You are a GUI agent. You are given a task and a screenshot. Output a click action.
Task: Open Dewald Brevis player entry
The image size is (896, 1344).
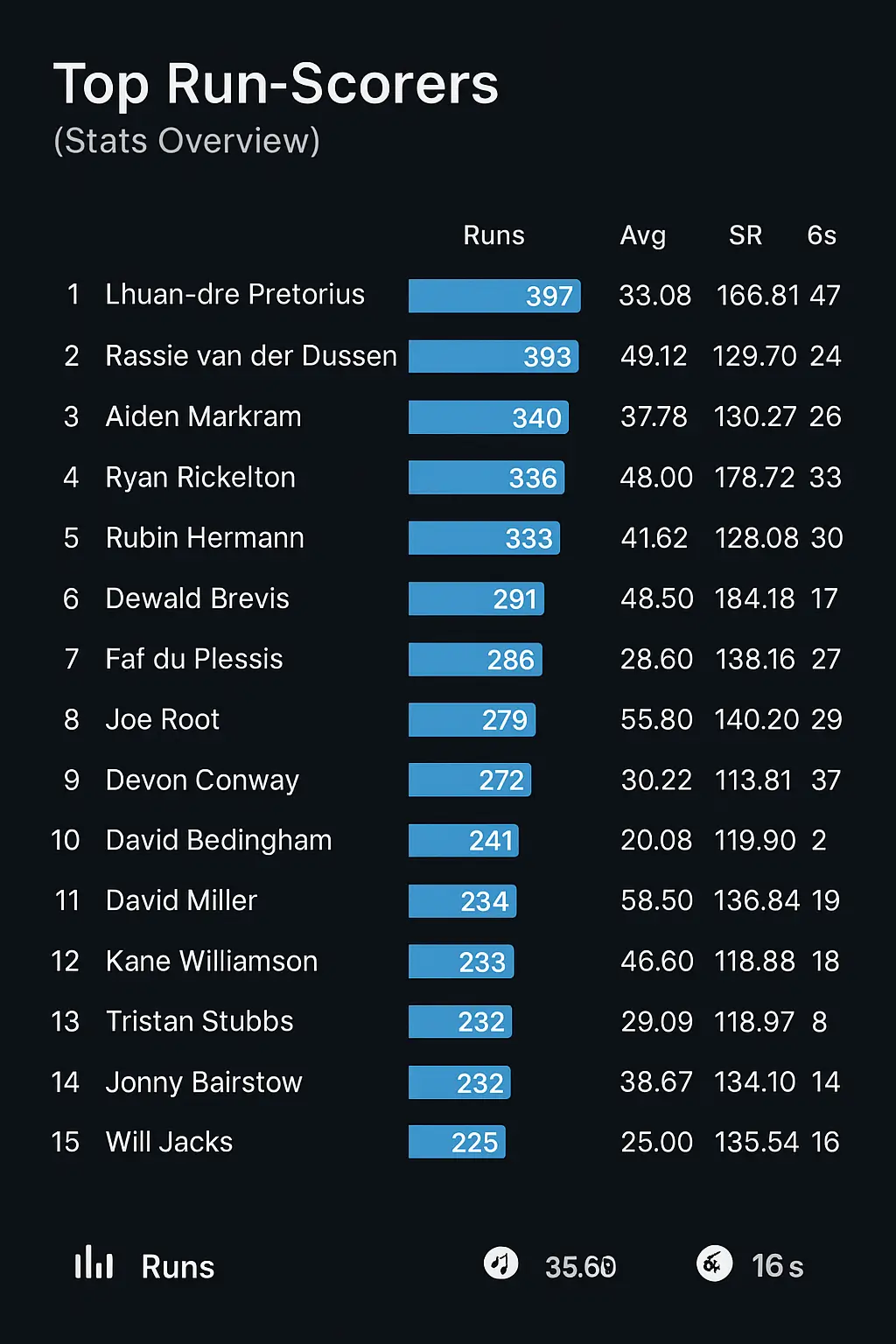[197, 598]
